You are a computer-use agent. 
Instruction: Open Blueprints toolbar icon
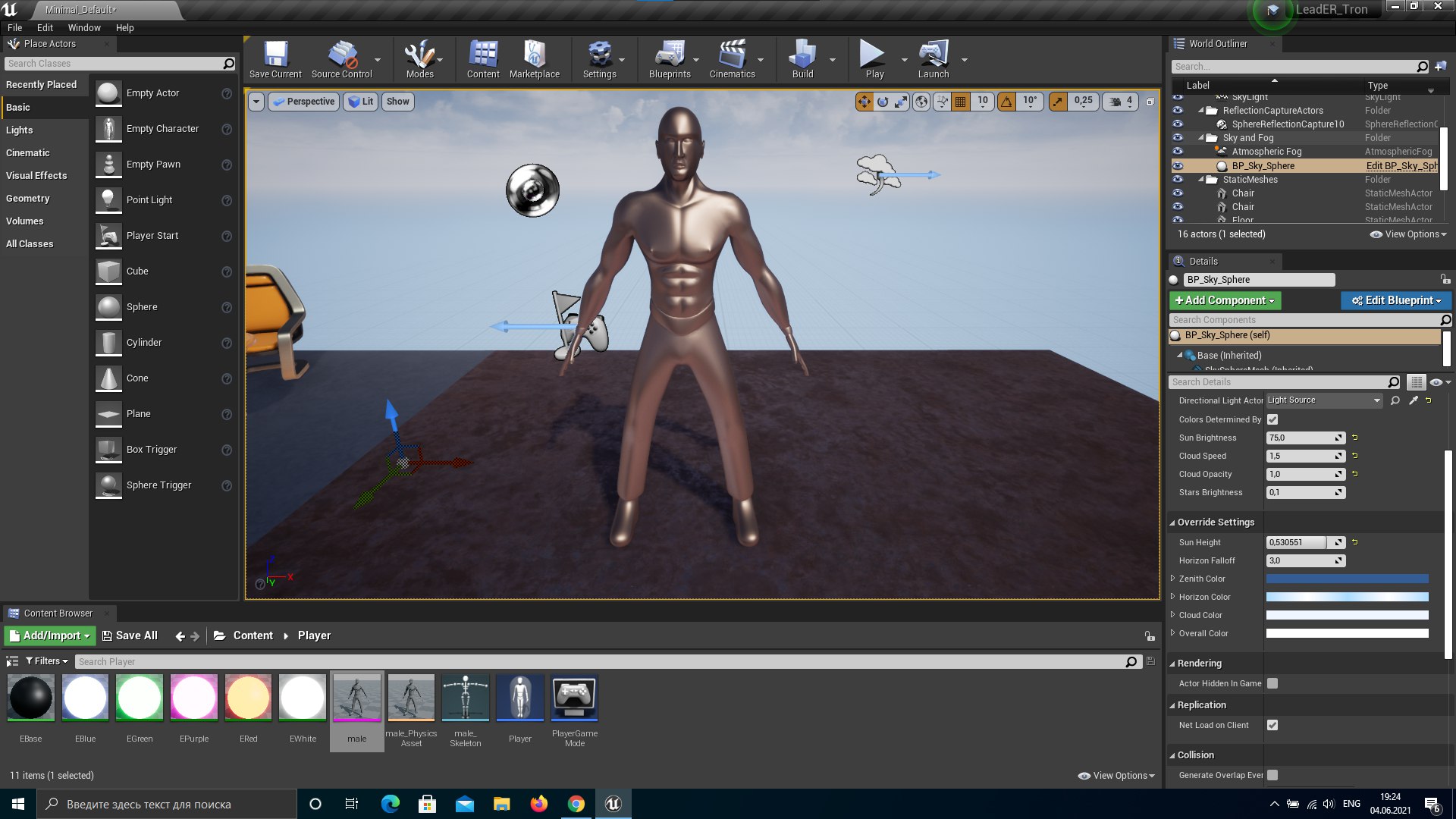point(670,59)
